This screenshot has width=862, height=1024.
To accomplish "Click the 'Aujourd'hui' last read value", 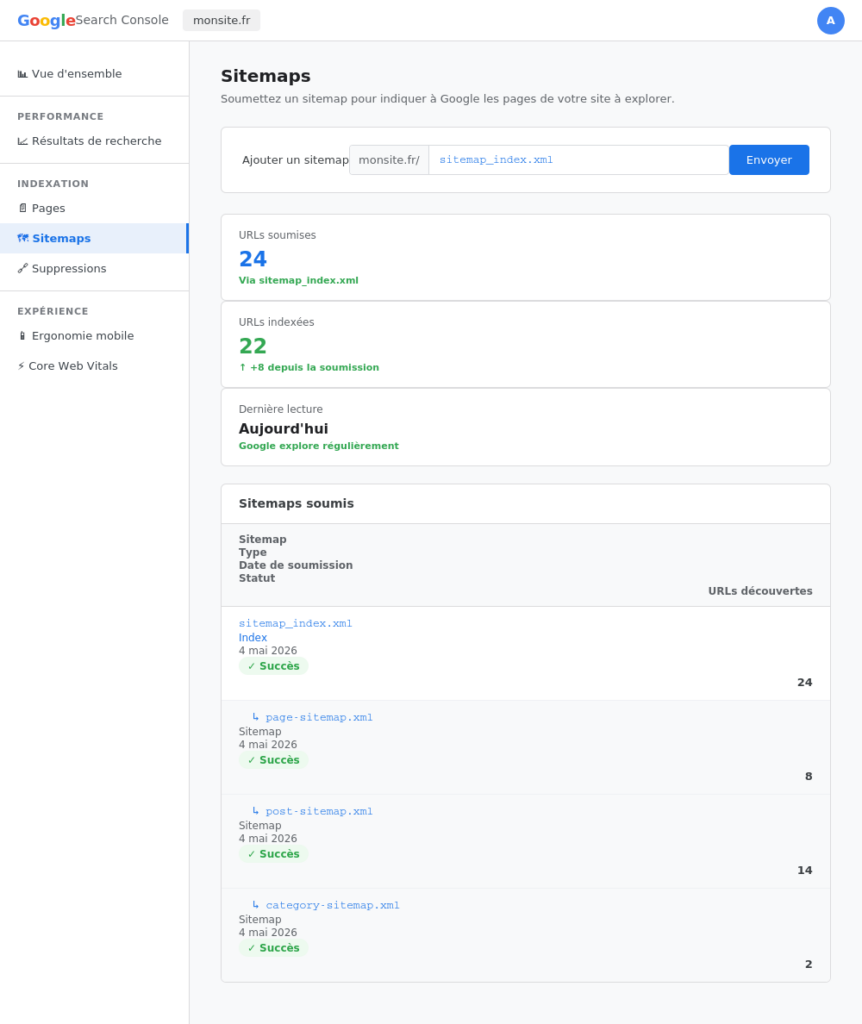I will (283, 428).
